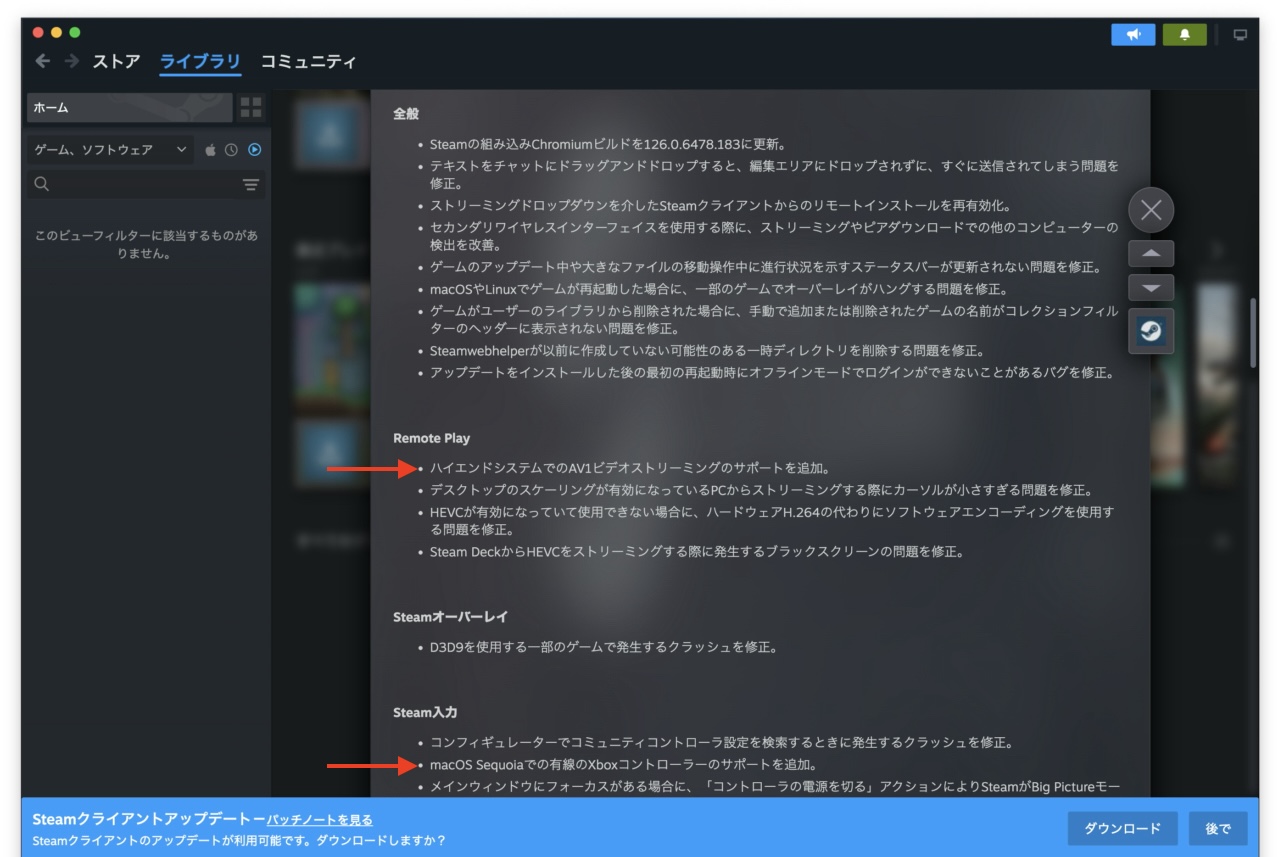1280x857 pixels.
Task: Open the コミュニティ tab
Action: (x=308, y=61)
